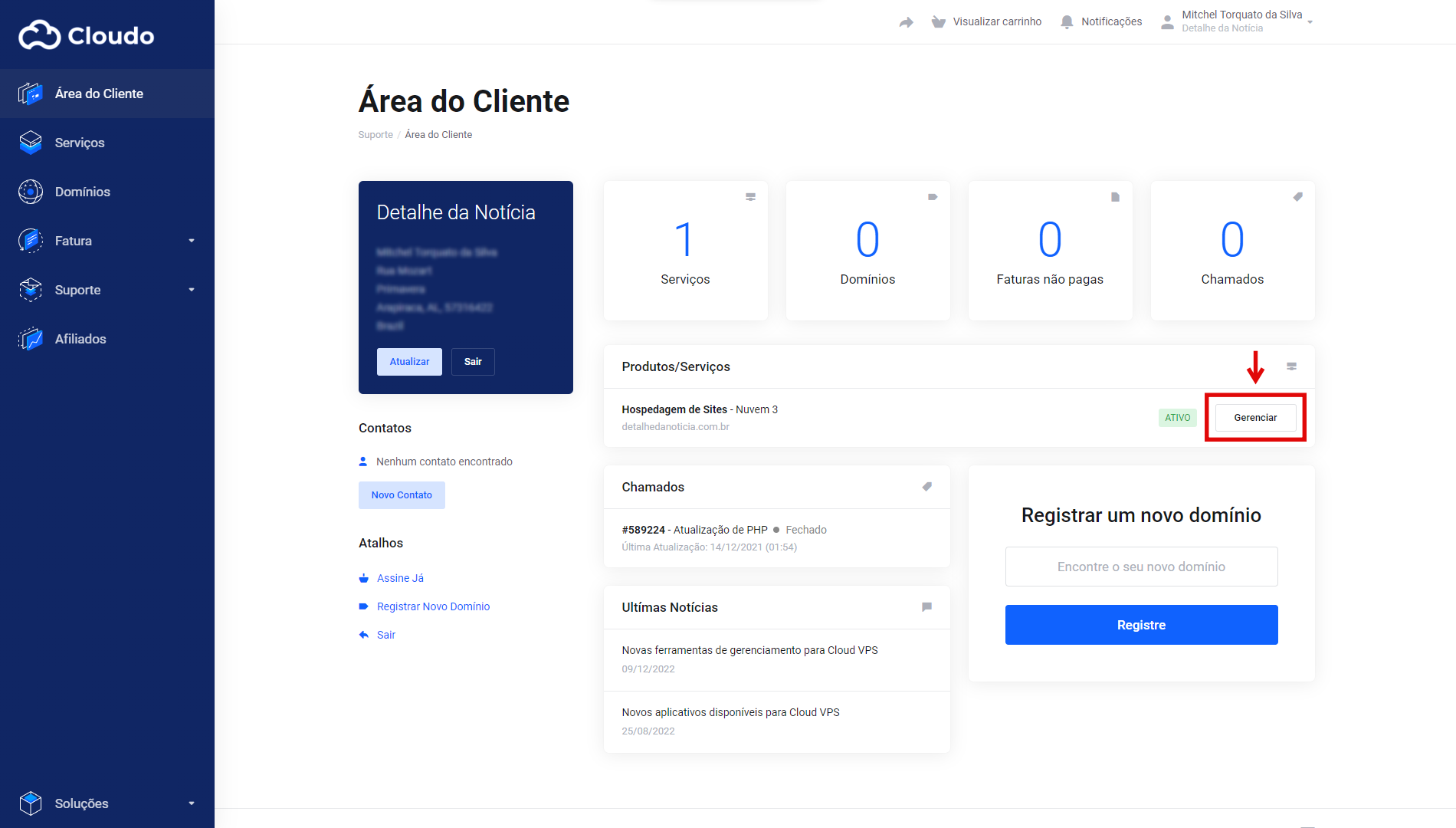Expand the Soluções submenu arrow
The width and height of the screenshot is (1456, 828).
[x=192, y=803]
